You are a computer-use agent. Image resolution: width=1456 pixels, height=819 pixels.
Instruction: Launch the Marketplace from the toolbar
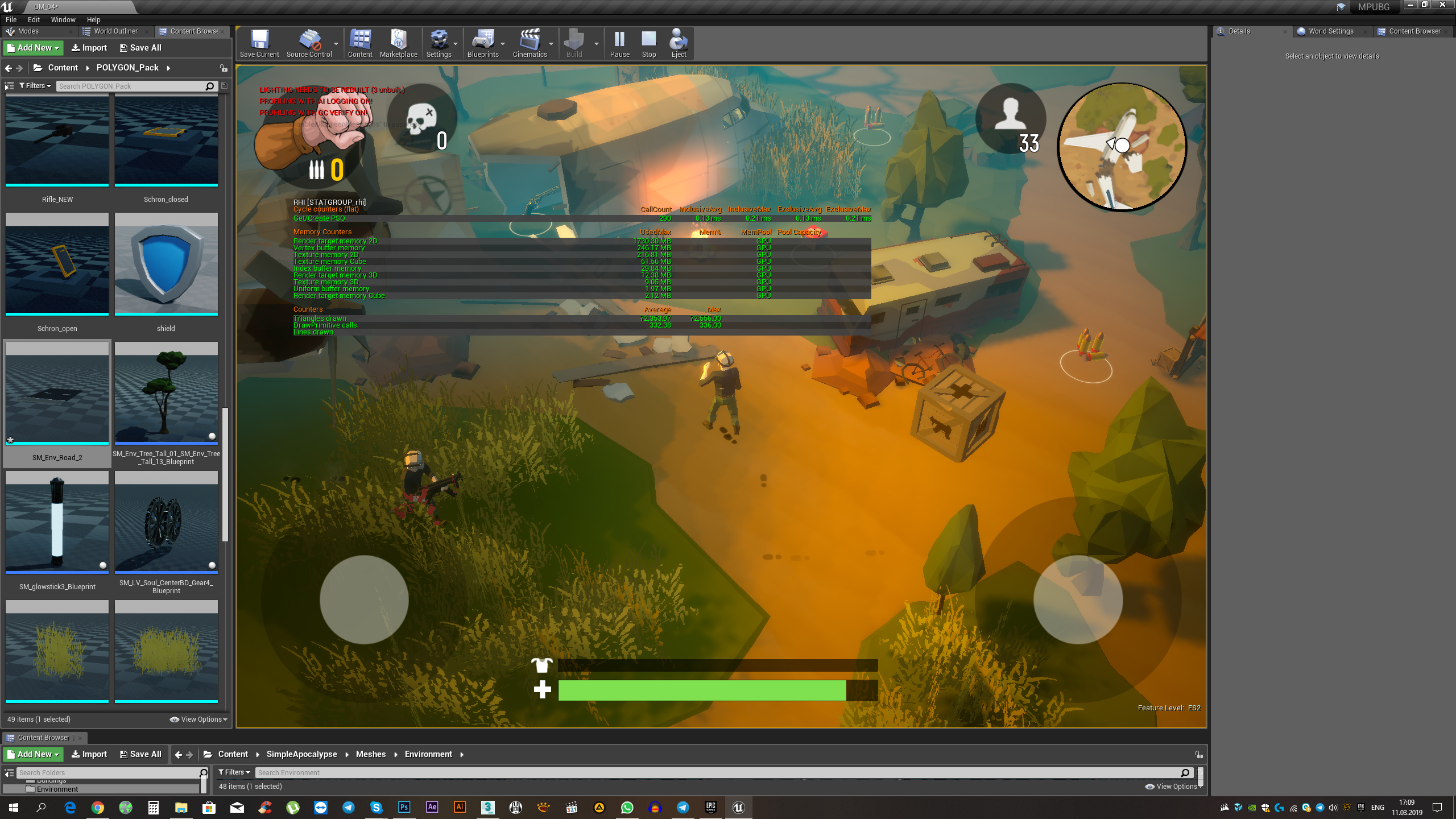pos(398,43)
